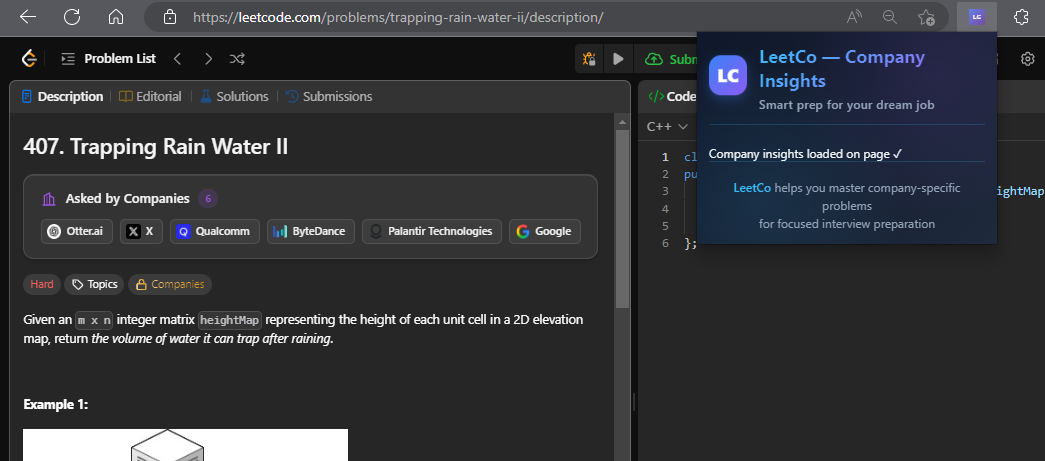Click line number 6 in code editor

click(664, 243)
